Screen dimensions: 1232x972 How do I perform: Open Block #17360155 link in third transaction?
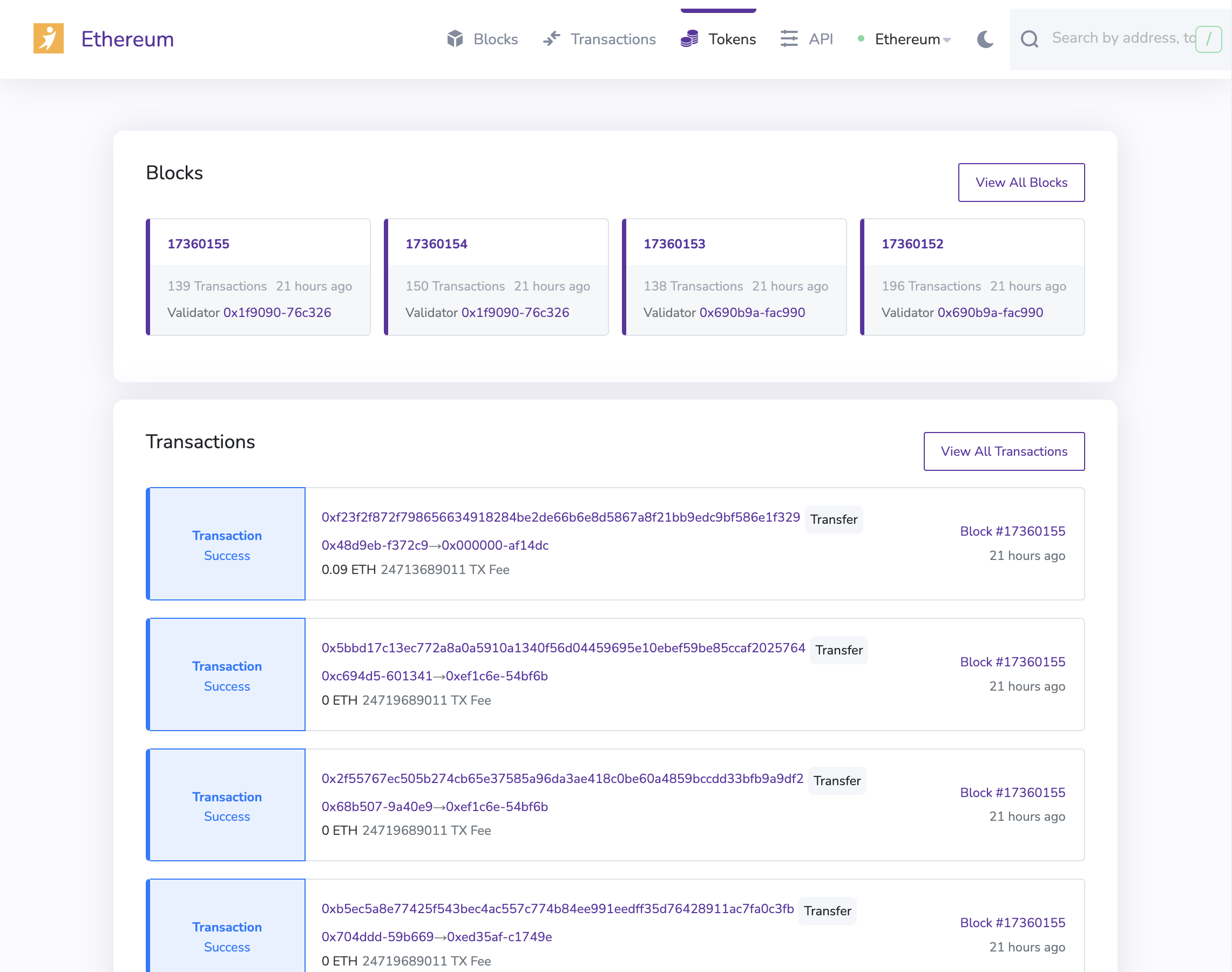tap(1012, 792)
